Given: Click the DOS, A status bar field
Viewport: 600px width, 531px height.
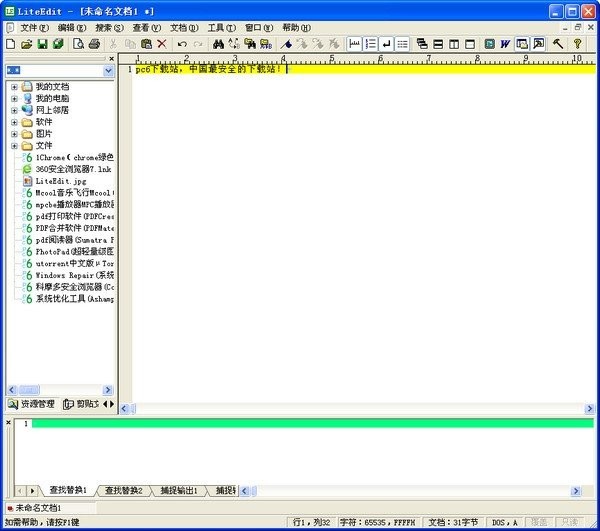Looking at the screenshot, I should (x=504, y=523).
